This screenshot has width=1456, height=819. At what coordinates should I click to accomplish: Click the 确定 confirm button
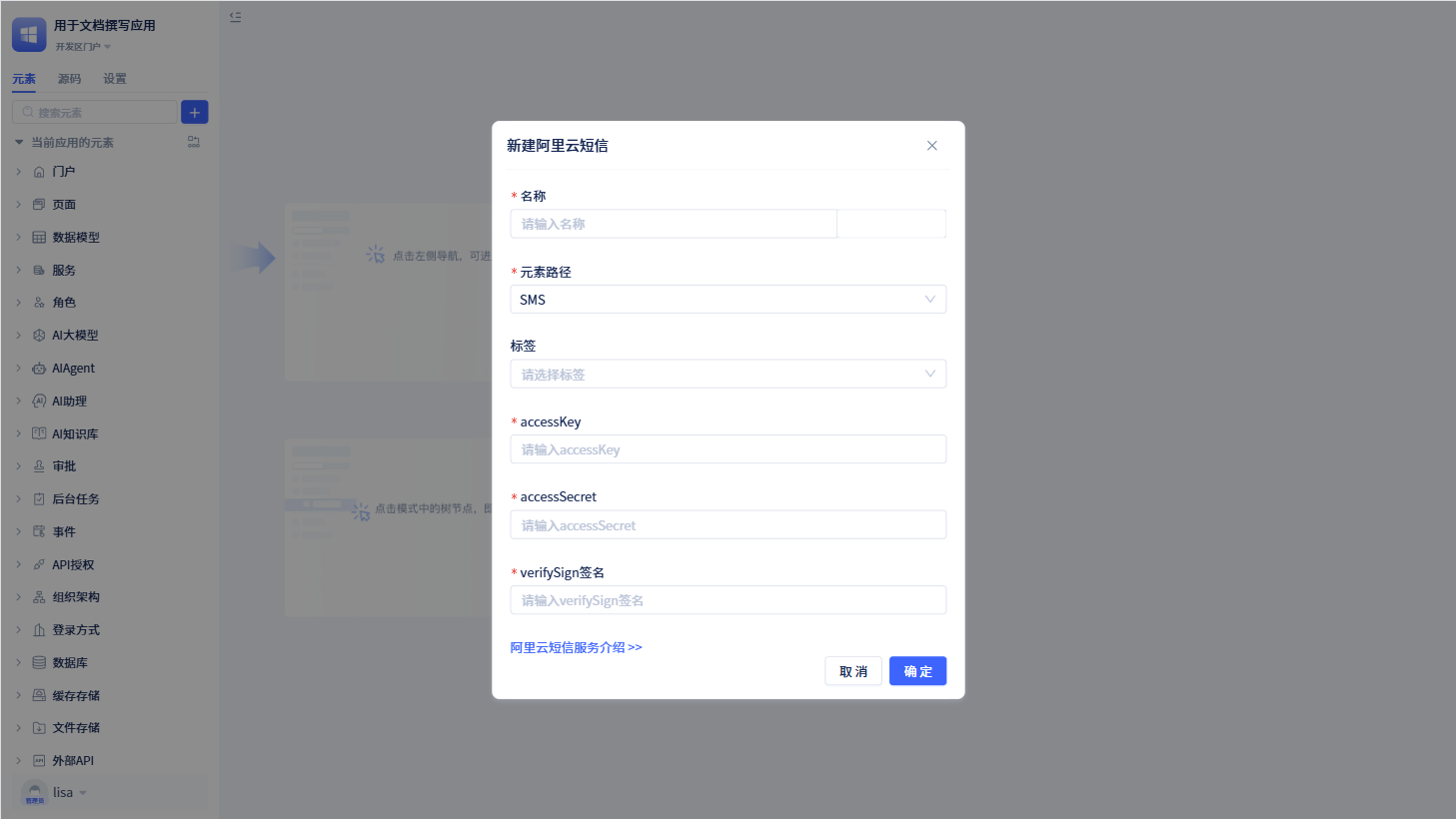917,671
